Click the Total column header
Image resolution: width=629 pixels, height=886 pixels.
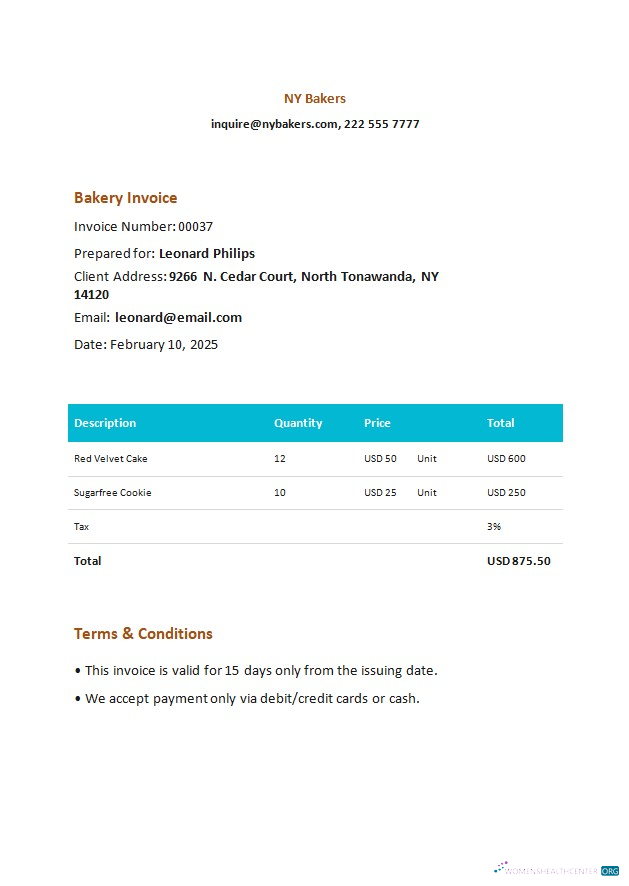[x=501, y=423]
